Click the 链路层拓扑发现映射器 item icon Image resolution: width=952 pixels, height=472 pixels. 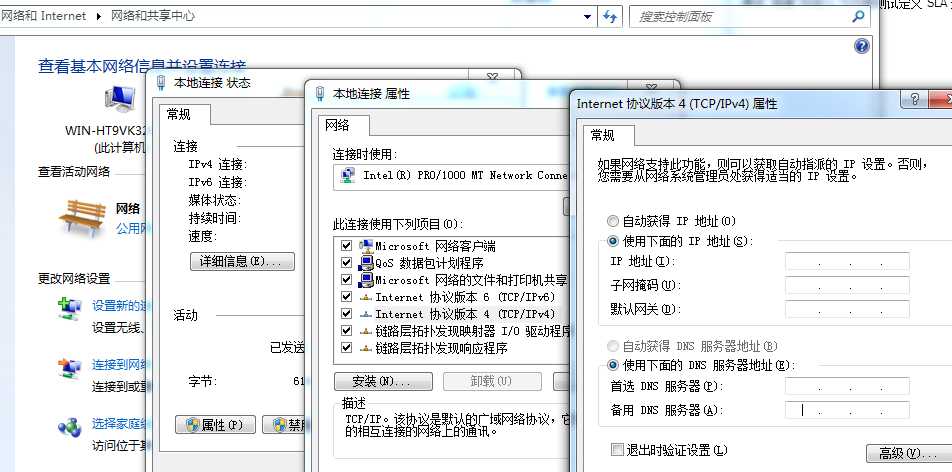[x=366, y=332]
